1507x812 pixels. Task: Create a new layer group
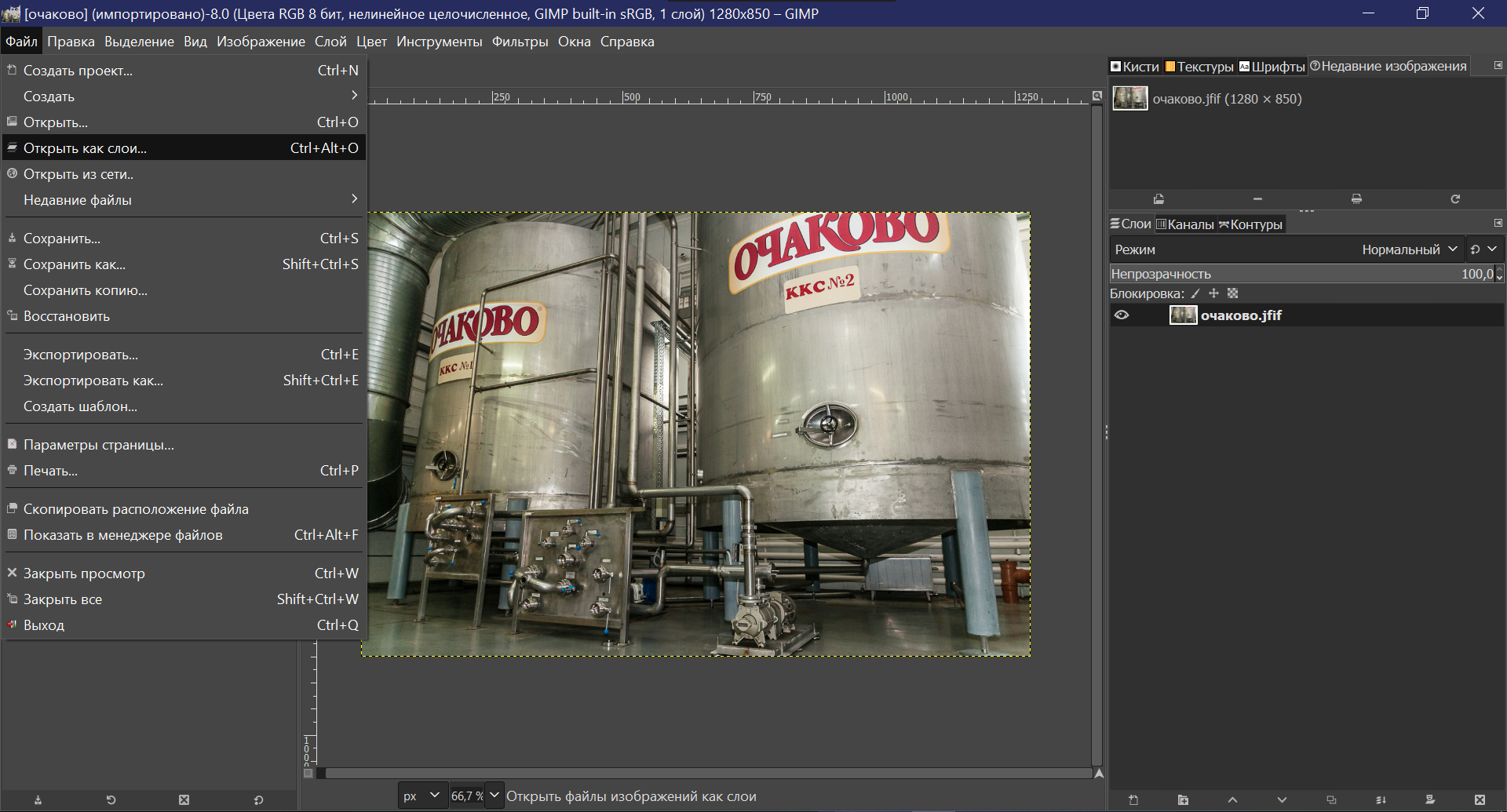pyautogui.click(x=1183, y=799)
